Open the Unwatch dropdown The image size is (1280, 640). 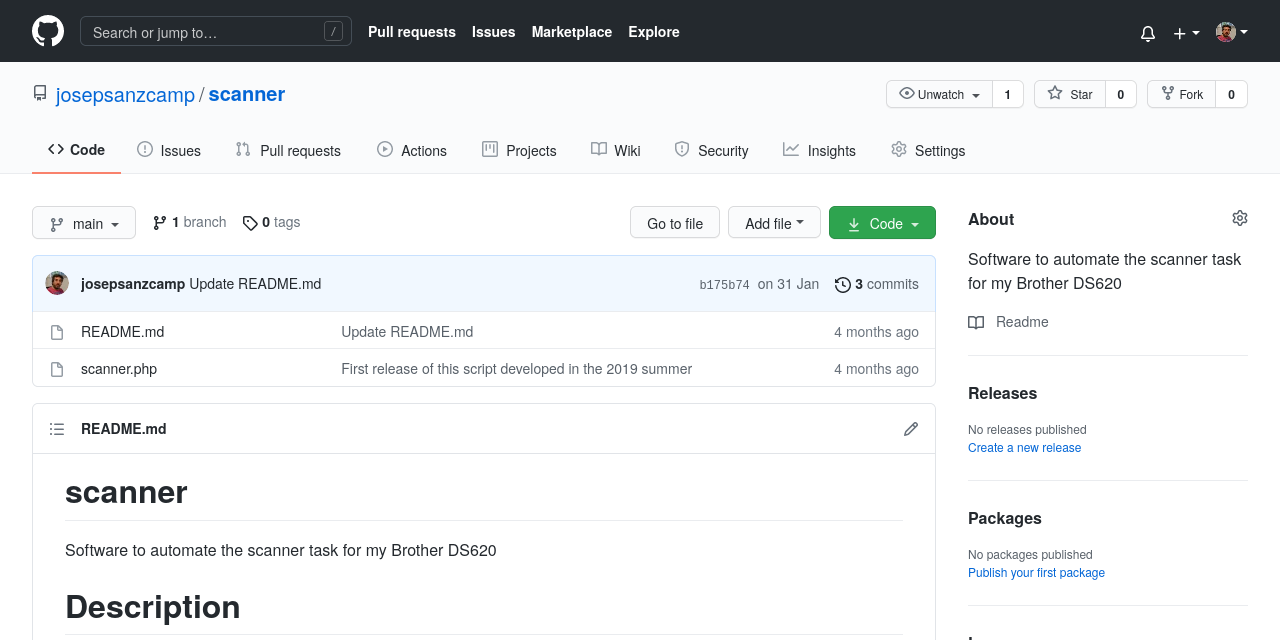[938, 94]
